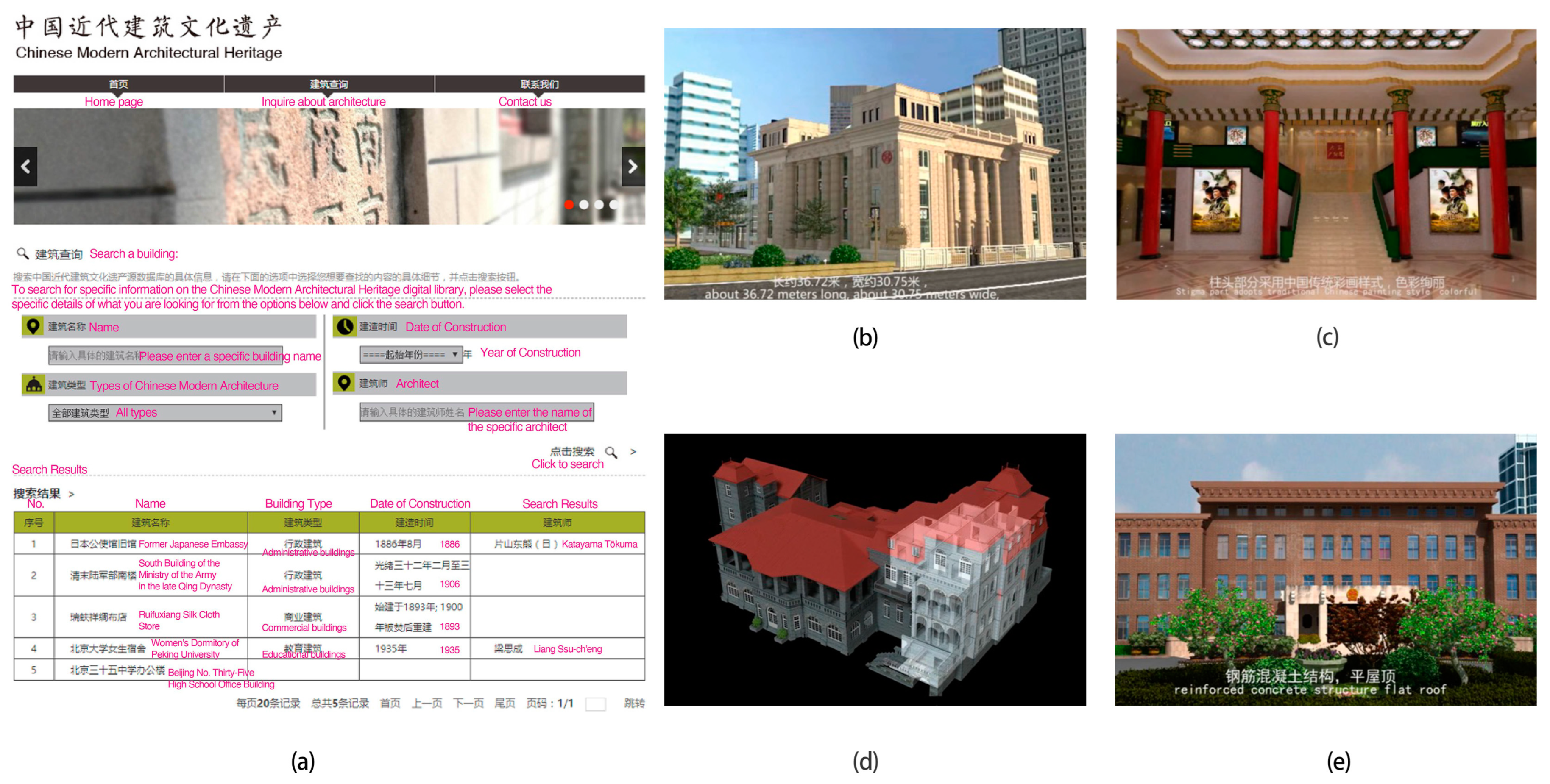This screenshot has height=784, width=1550.
Task: Click the arrow next to 搜索结果
Action: [71, 494]
